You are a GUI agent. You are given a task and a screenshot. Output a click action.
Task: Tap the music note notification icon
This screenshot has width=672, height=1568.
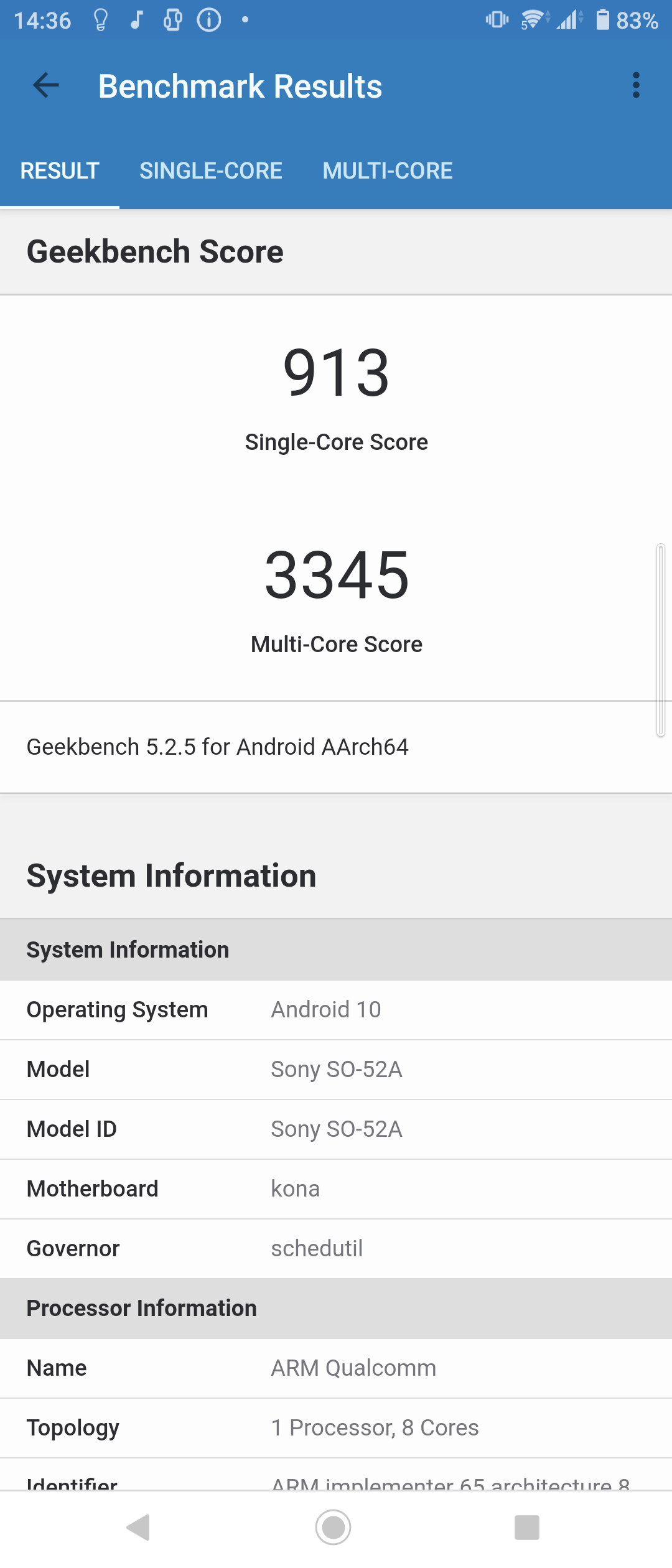click(x=137, y=20)
